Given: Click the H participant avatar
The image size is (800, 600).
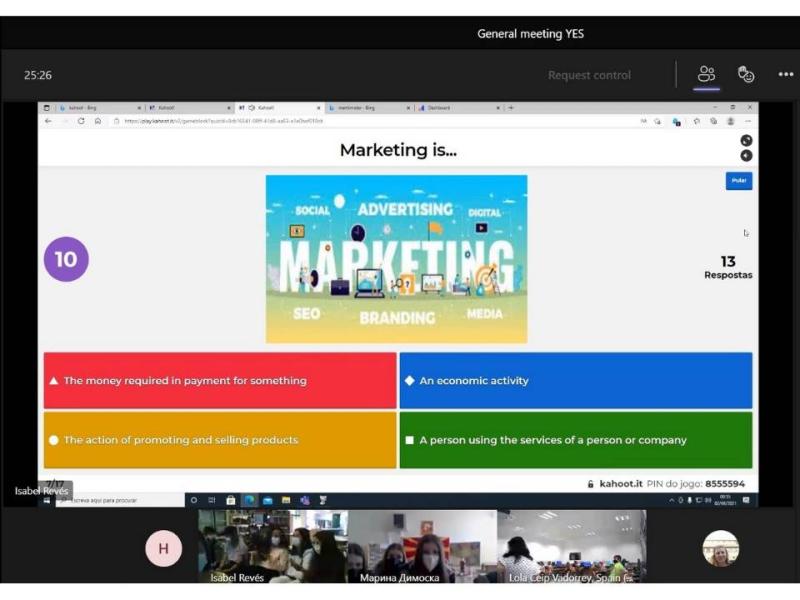Looking at the screenshot, I should coord(163,548).
